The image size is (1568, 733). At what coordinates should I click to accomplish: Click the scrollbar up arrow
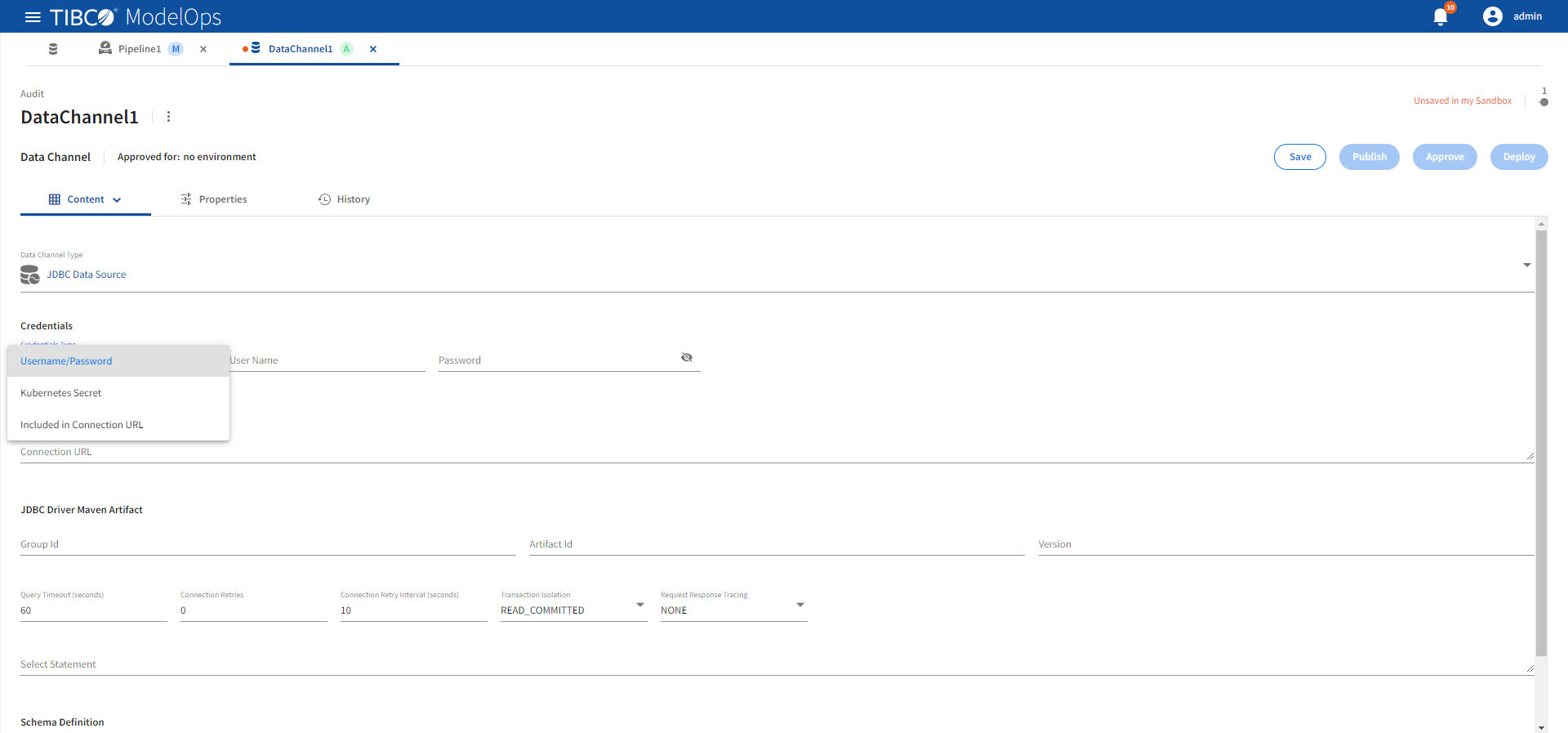pyautogui.click(x=1542, y=224)
